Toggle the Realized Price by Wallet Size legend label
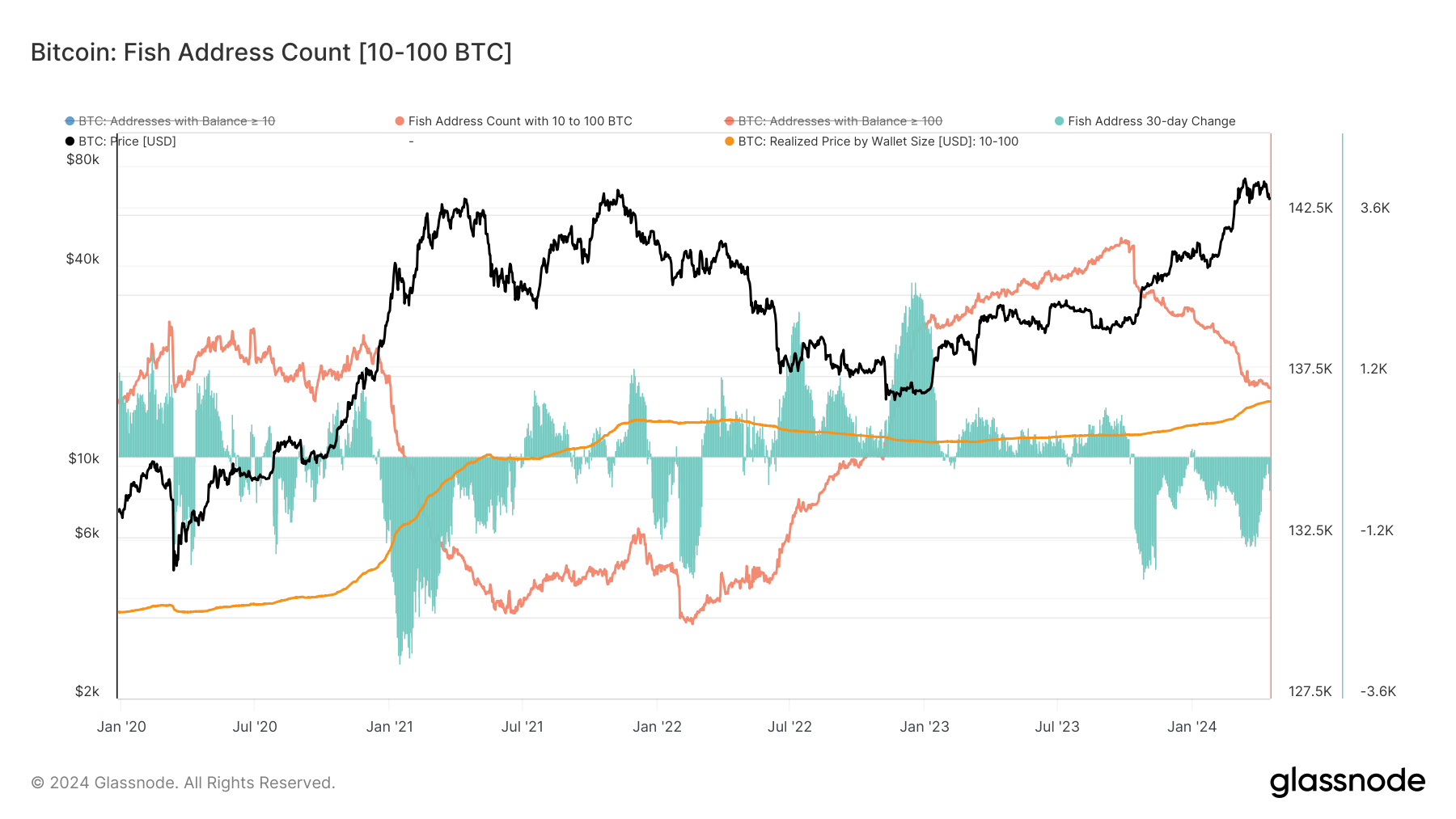 point(878,141)
